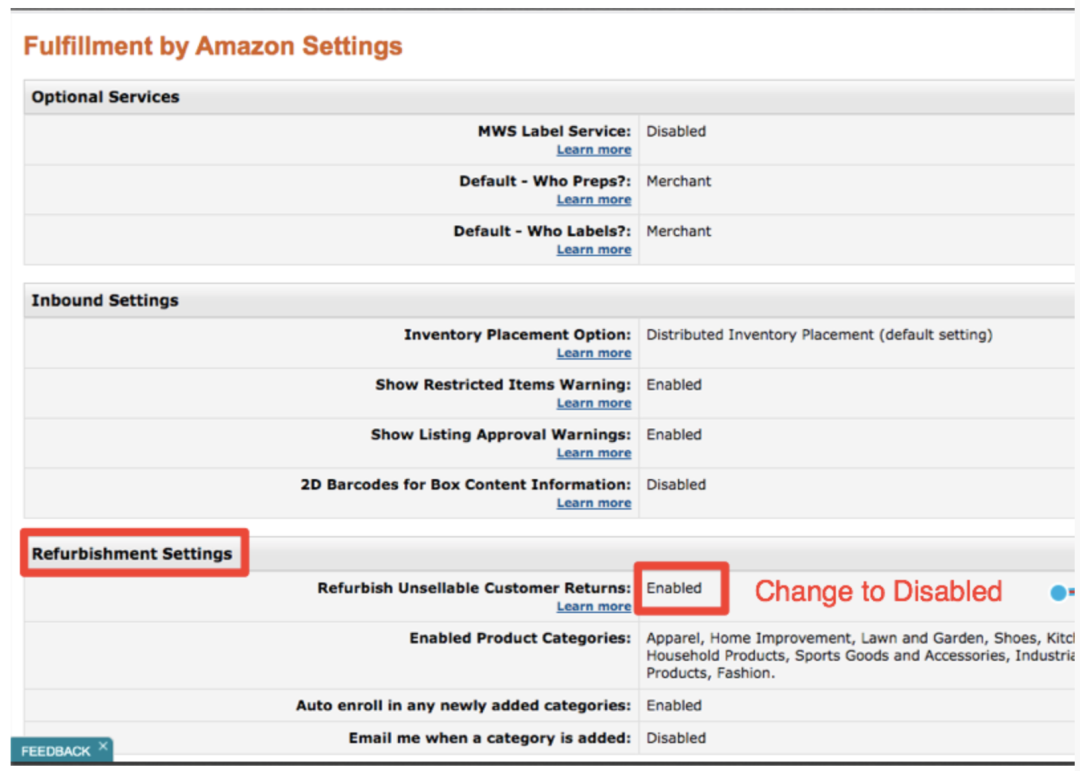
Task: Open Learn more for Show Listing Approval Warnings
Action: point(594,453)
